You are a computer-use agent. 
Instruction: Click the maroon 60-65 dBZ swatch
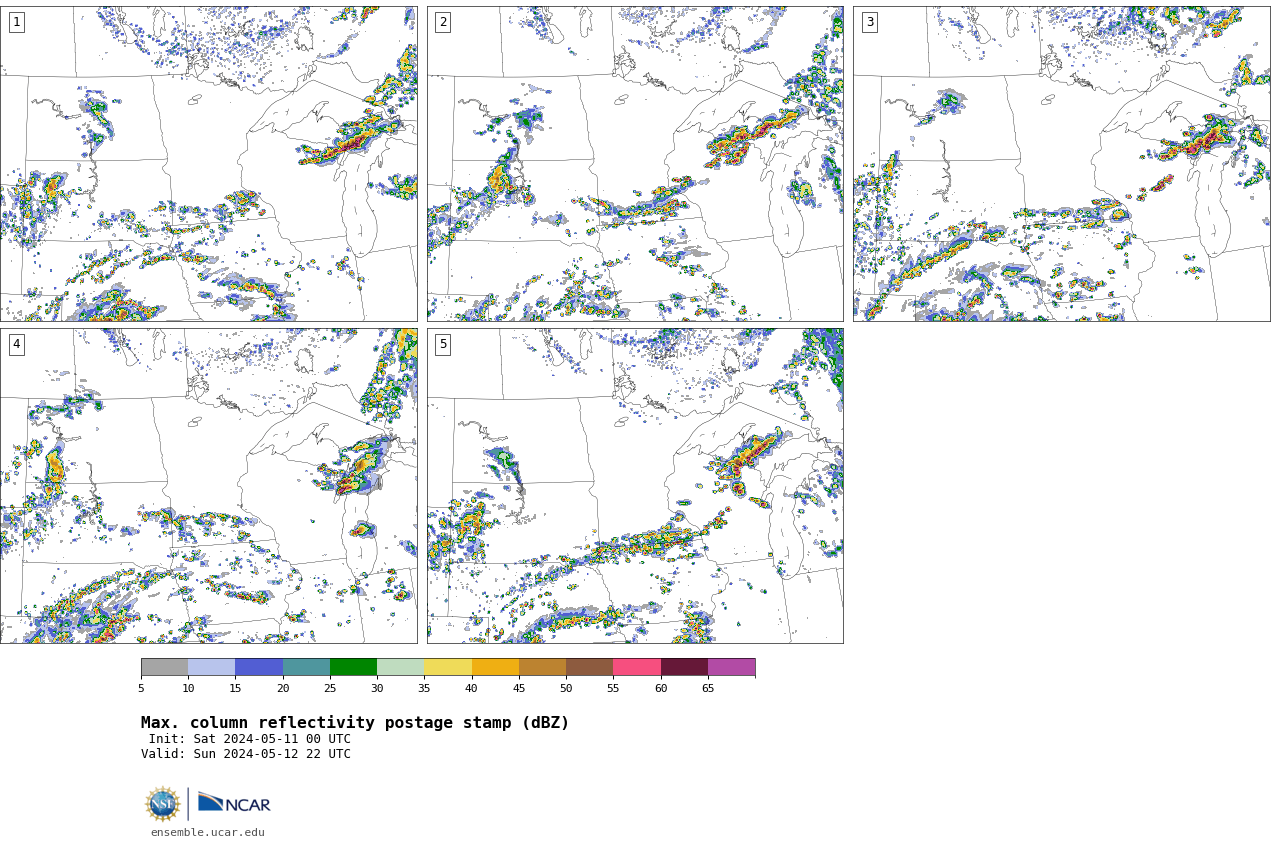tap(684, 667)
